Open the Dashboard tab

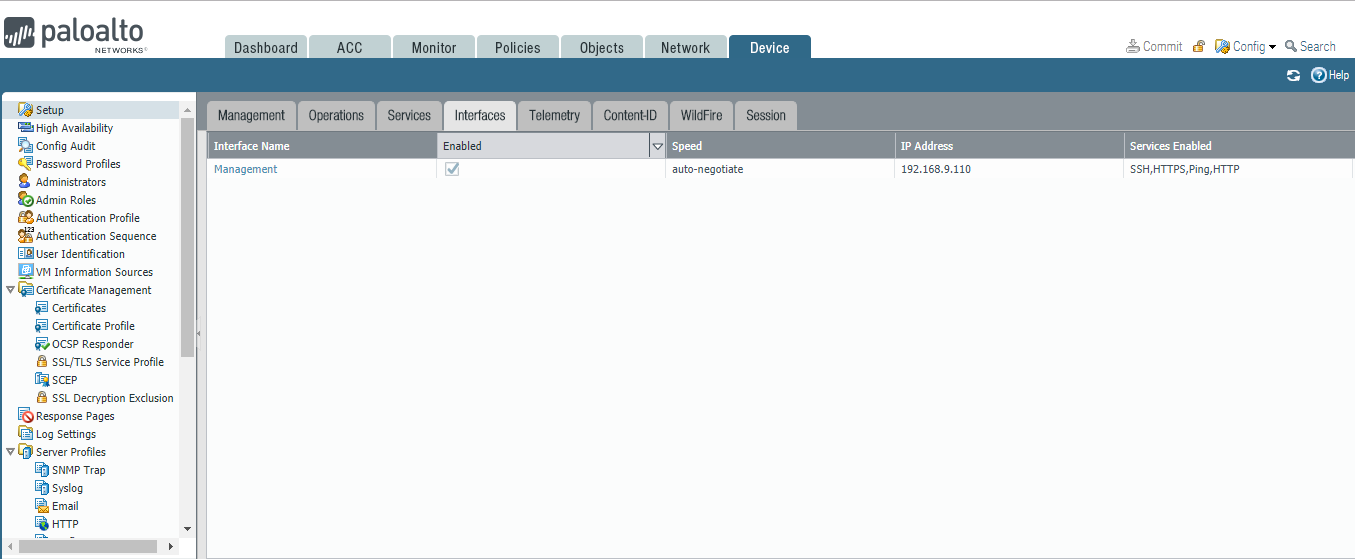pyautogui.click(x=266, y=47)
